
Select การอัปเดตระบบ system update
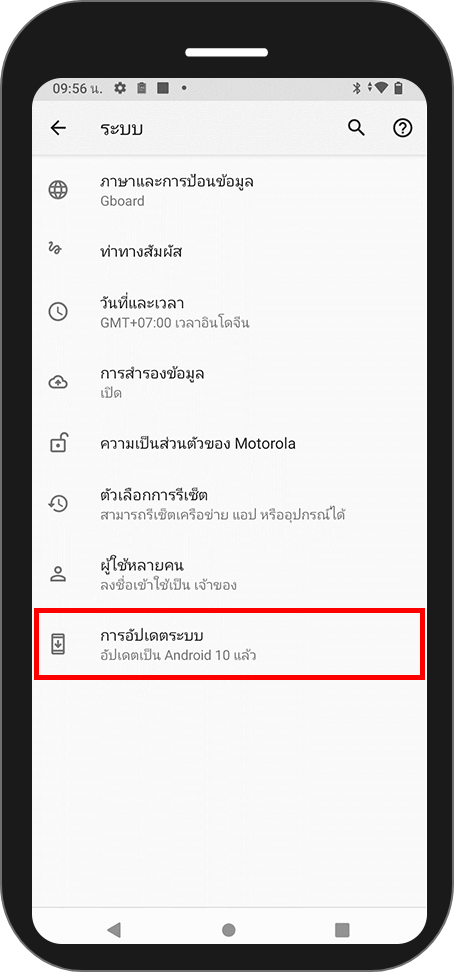coord(229,644)
